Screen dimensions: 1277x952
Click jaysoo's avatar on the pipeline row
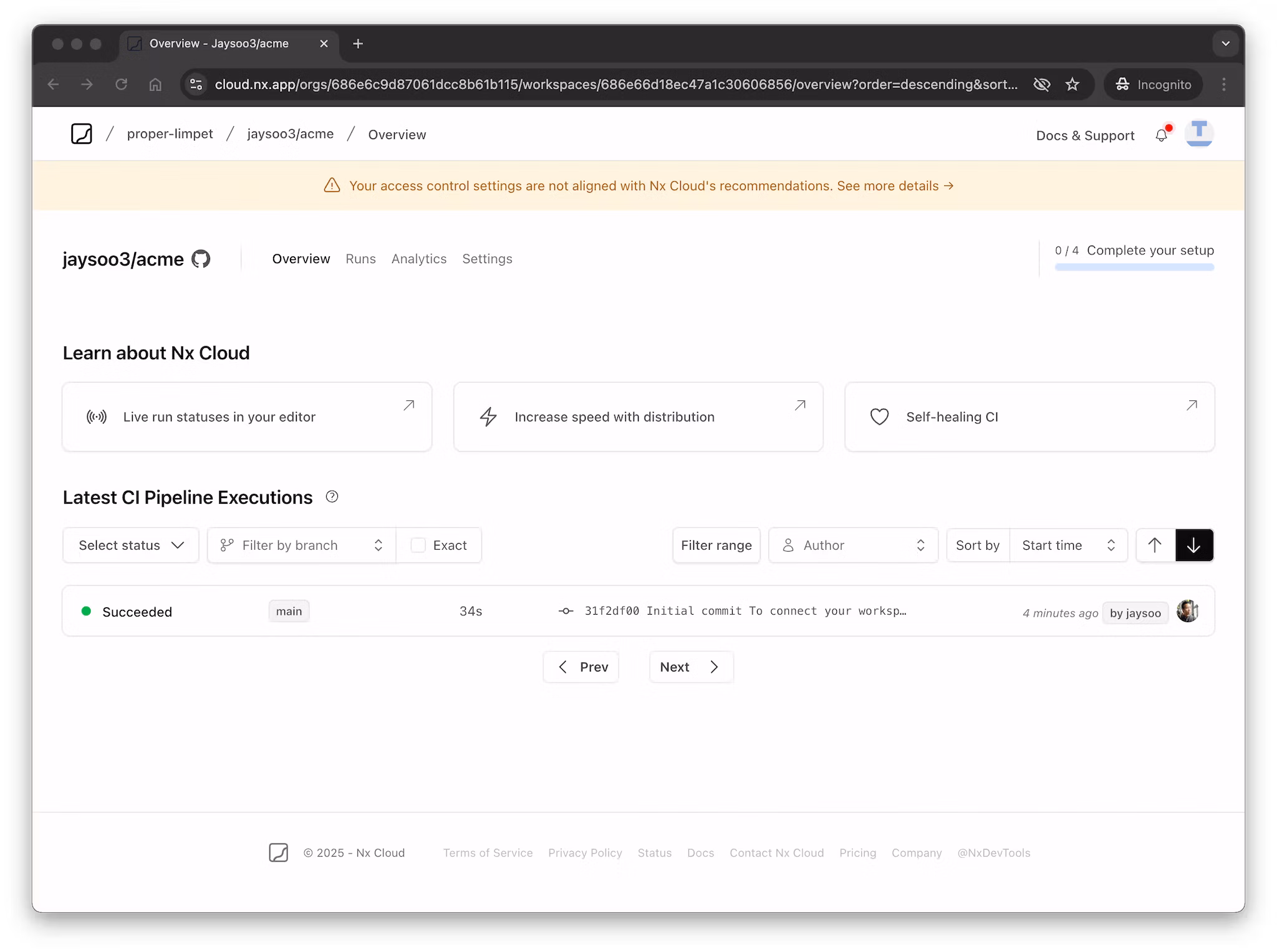[1187, 612]
